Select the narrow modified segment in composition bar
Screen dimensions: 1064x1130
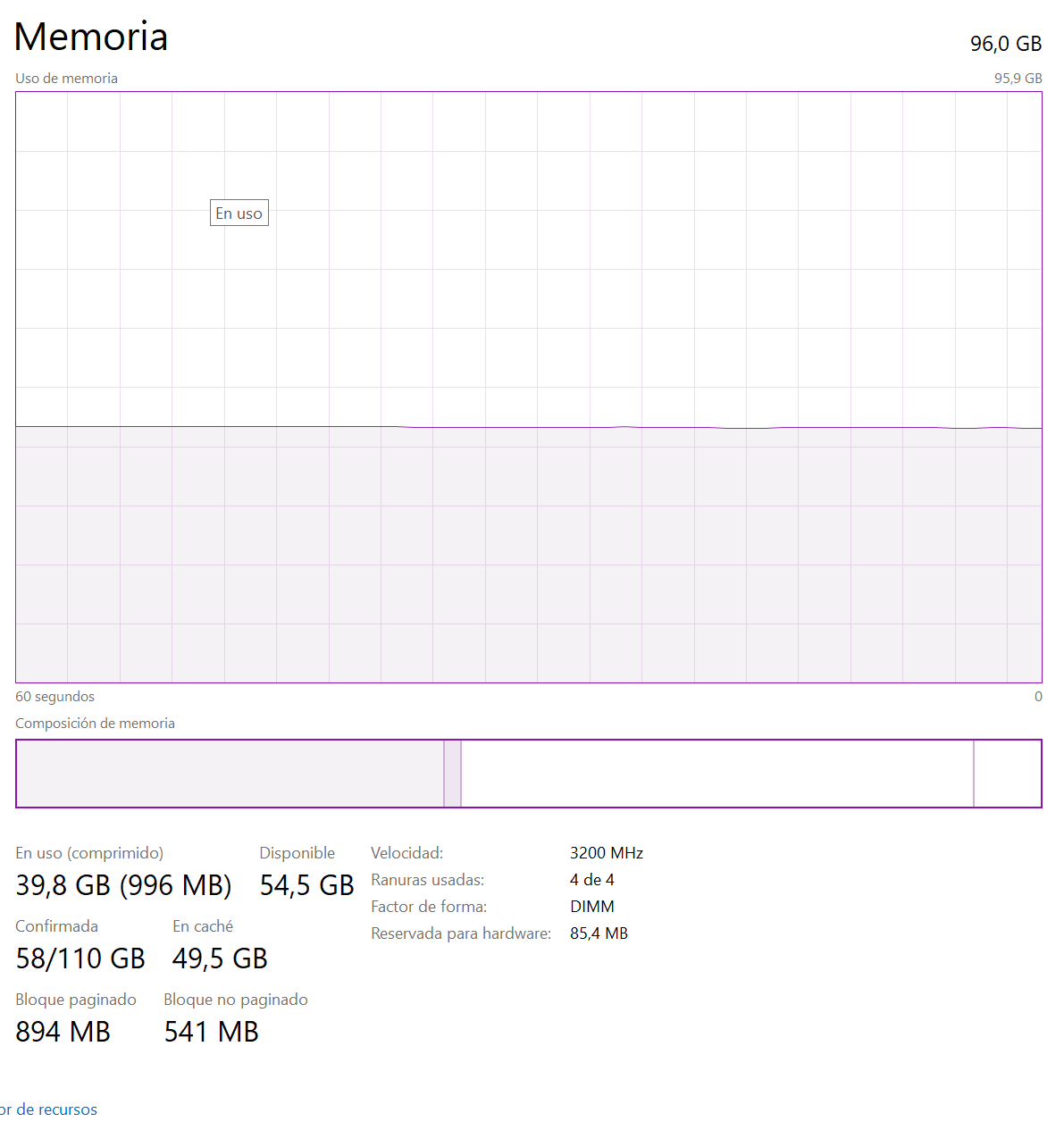point(452,774)
